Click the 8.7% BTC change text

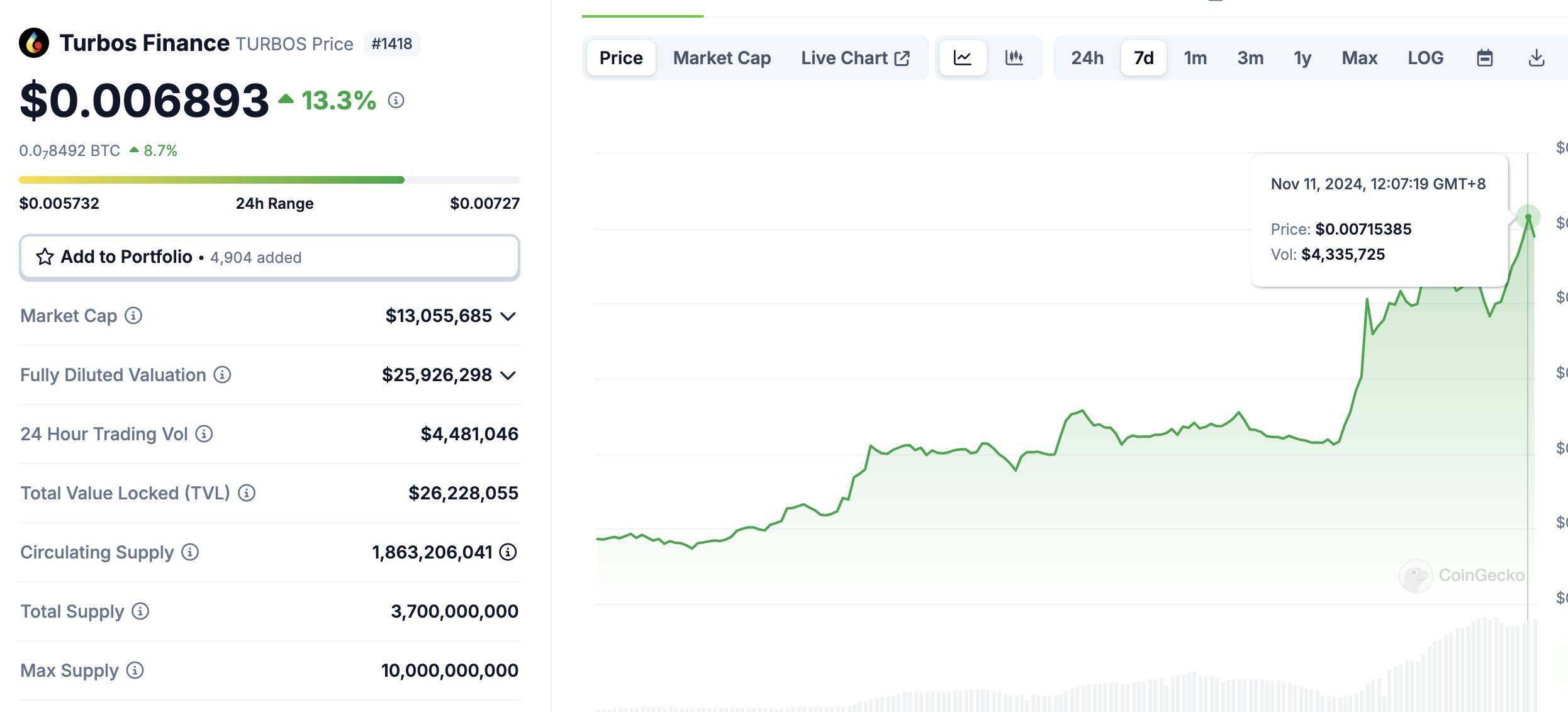160,151
